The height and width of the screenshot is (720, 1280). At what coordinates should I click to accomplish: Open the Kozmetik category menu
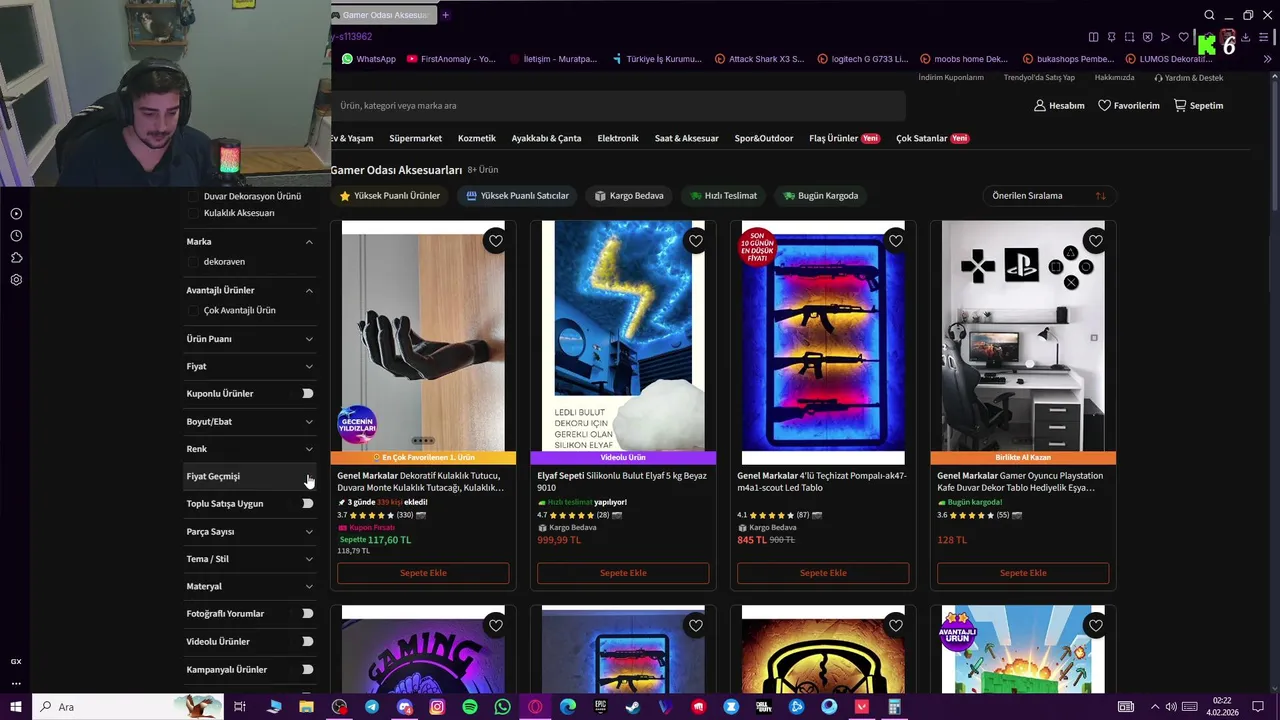tap(477, 139)
